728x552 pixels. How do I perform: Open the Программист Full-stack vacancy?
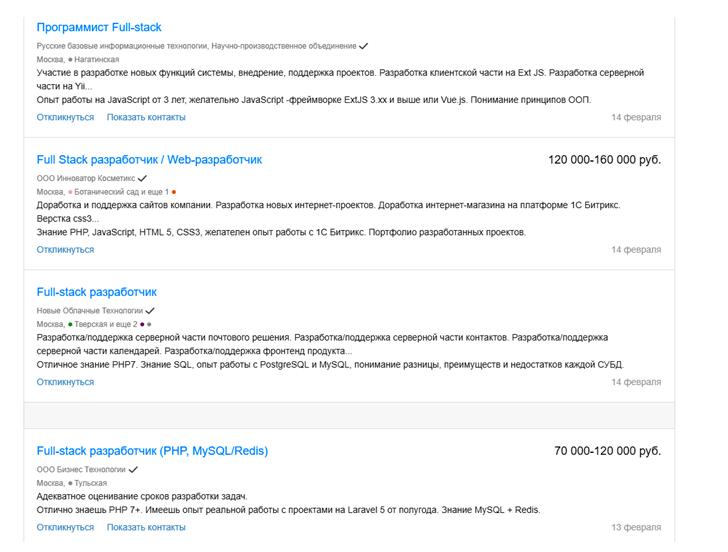(x=98, y=27)
